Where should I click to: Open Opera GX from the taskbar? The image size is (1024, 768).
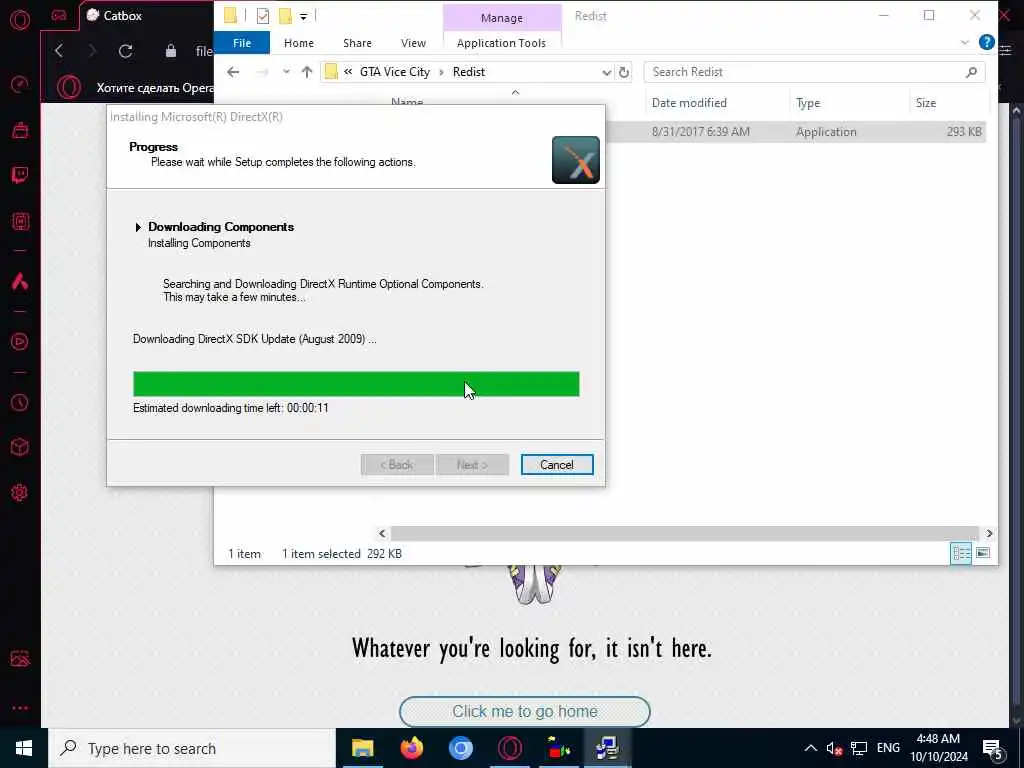tap(509, 748)
